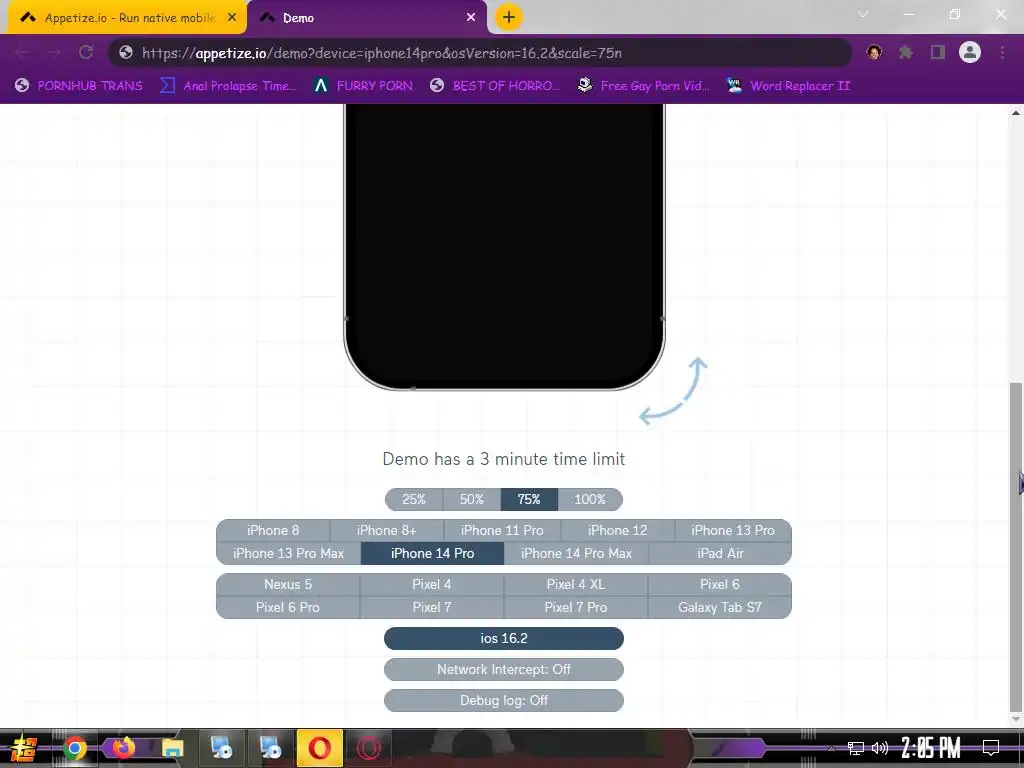The height and width of the screenshot is (768, 1024).
Task: Select the Pixel 6 device
Action: point(720,584)
